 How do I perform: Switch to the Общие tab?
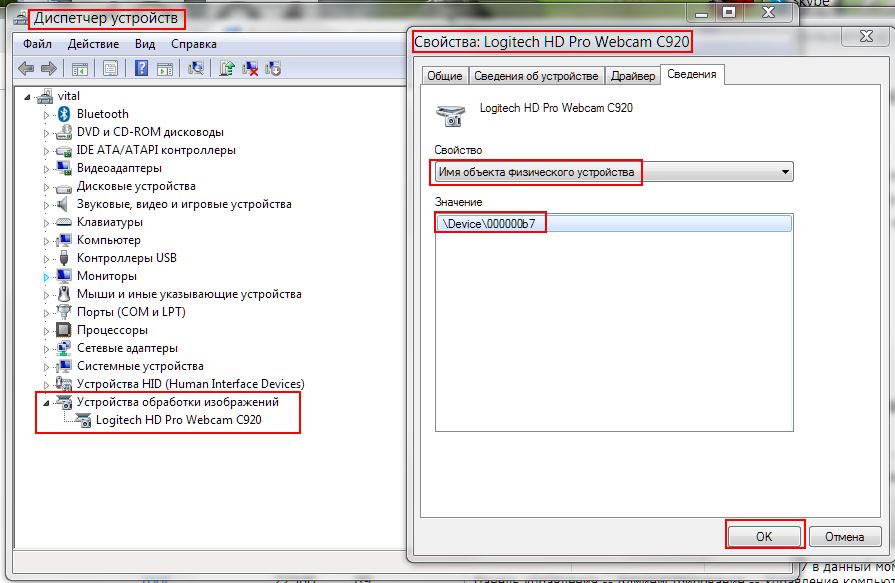pyautogui.click(x=445, y=76)
